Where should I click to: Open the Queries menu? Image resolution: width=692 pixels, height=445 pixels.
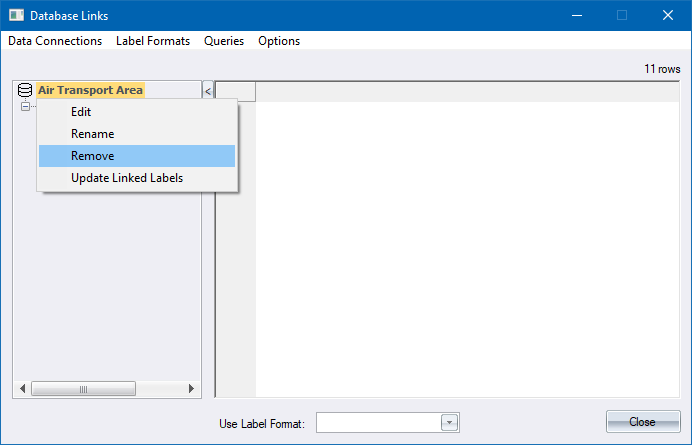point(224,41)
